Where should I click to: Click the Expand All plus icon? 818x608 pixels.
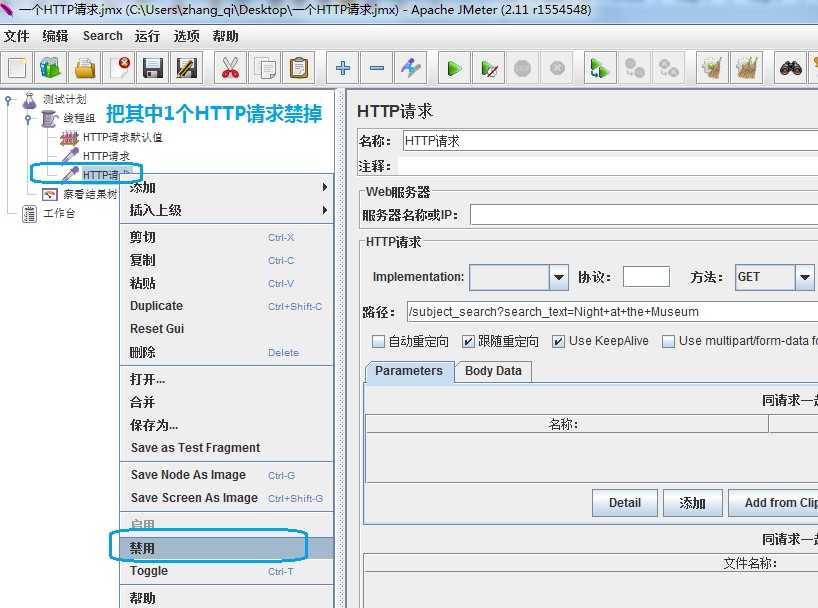[343, 68]
